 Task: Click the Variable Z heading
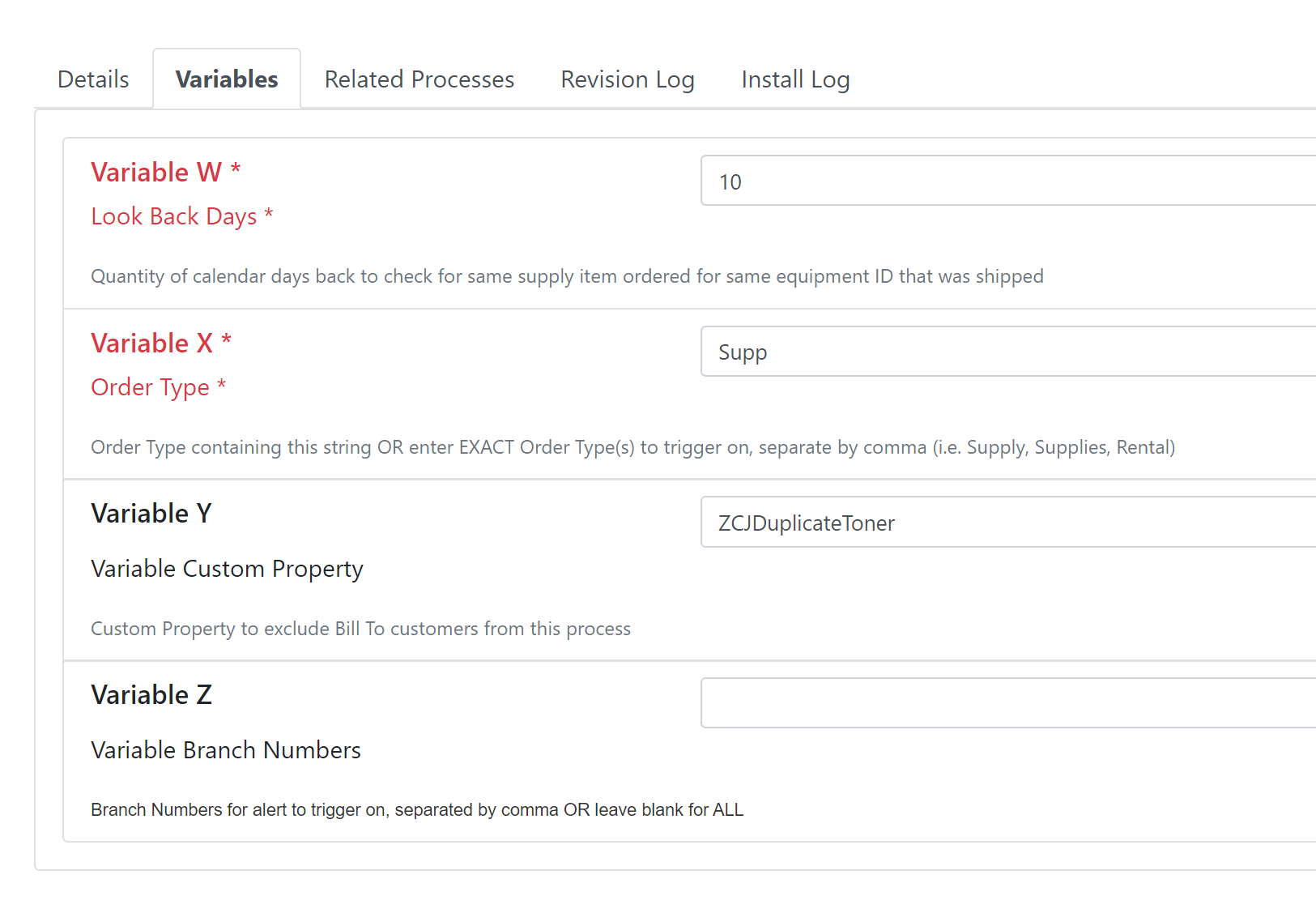151,695
